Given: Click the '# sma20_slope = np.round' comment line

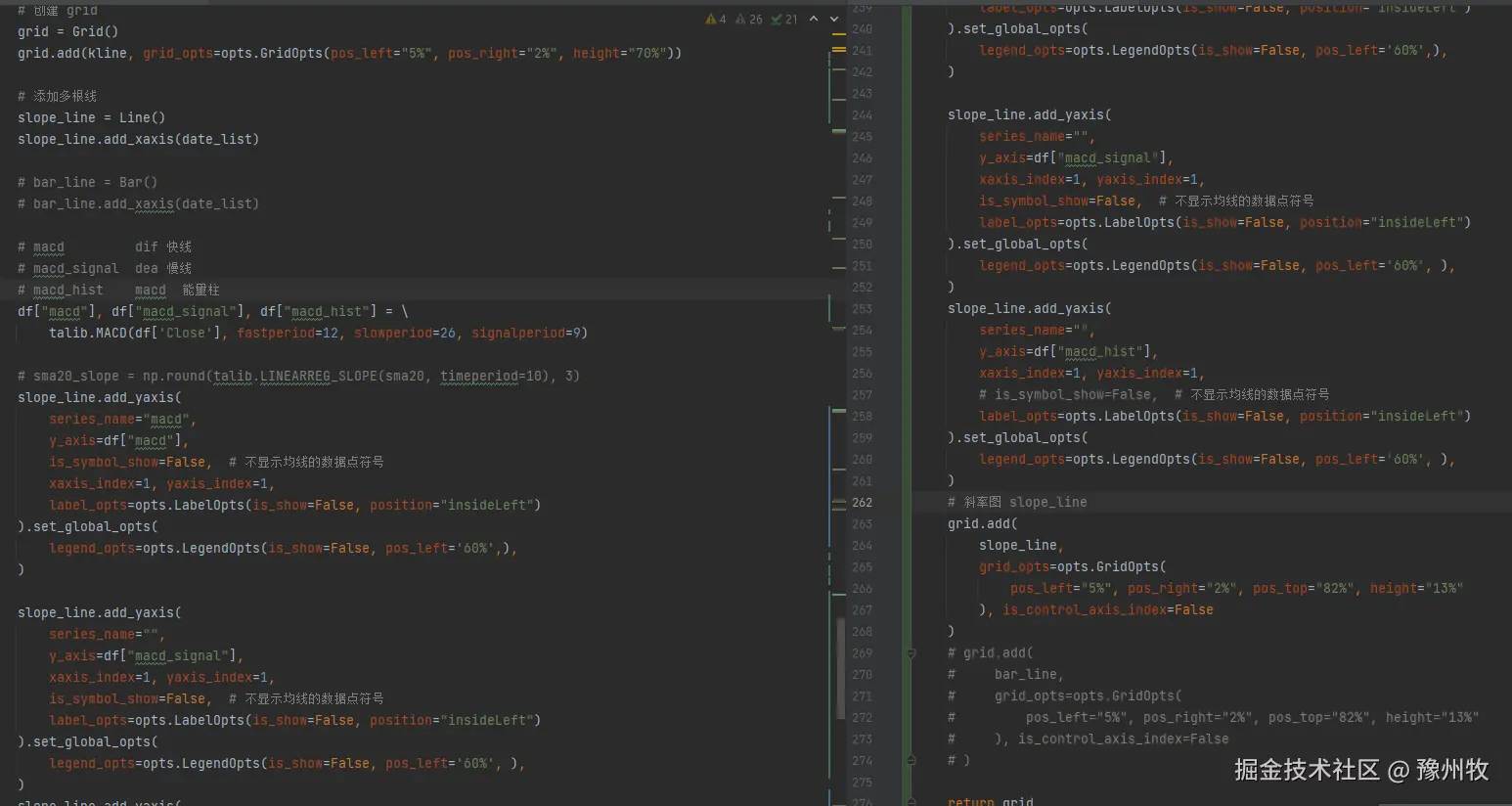Looking at the screenshot, I should click(x=298, y=376).
